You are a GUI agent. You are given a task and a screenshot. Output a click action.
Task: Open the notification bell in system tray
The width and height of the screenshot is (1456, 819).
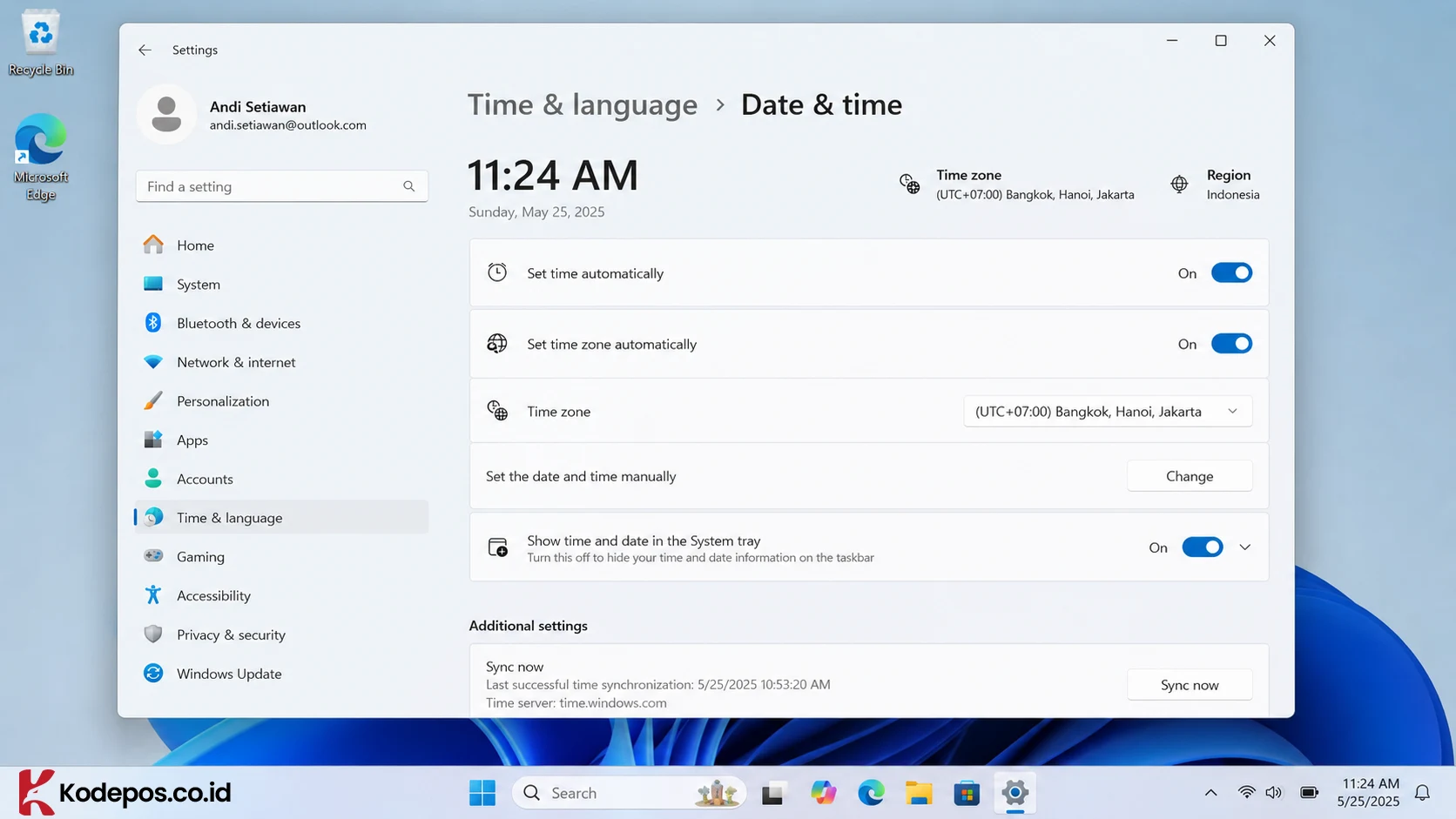tap(1422, 793)
